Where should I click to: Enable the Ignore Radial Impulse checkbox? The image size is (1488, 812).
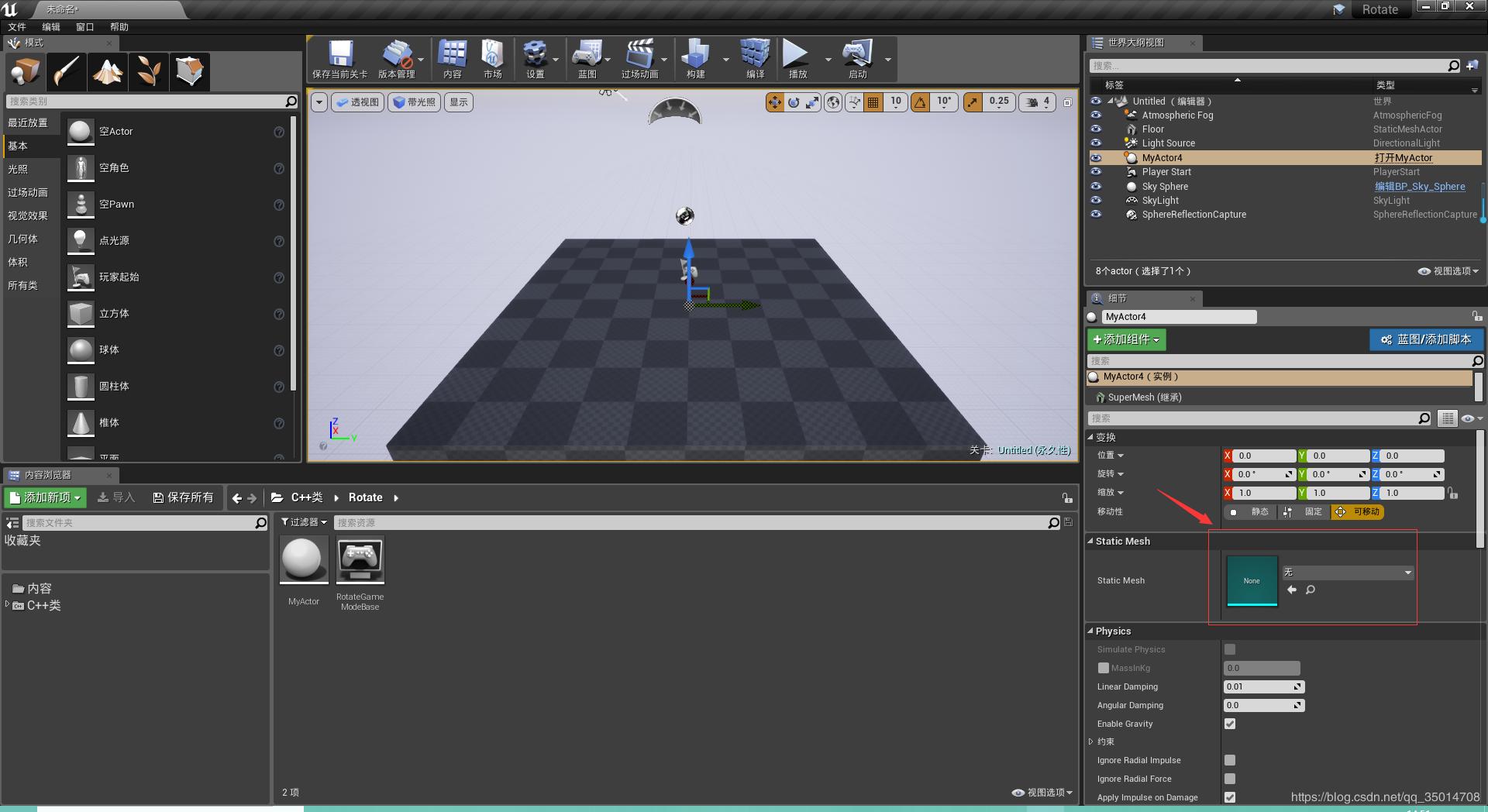pyautogui.click(x=1230, y=760)
